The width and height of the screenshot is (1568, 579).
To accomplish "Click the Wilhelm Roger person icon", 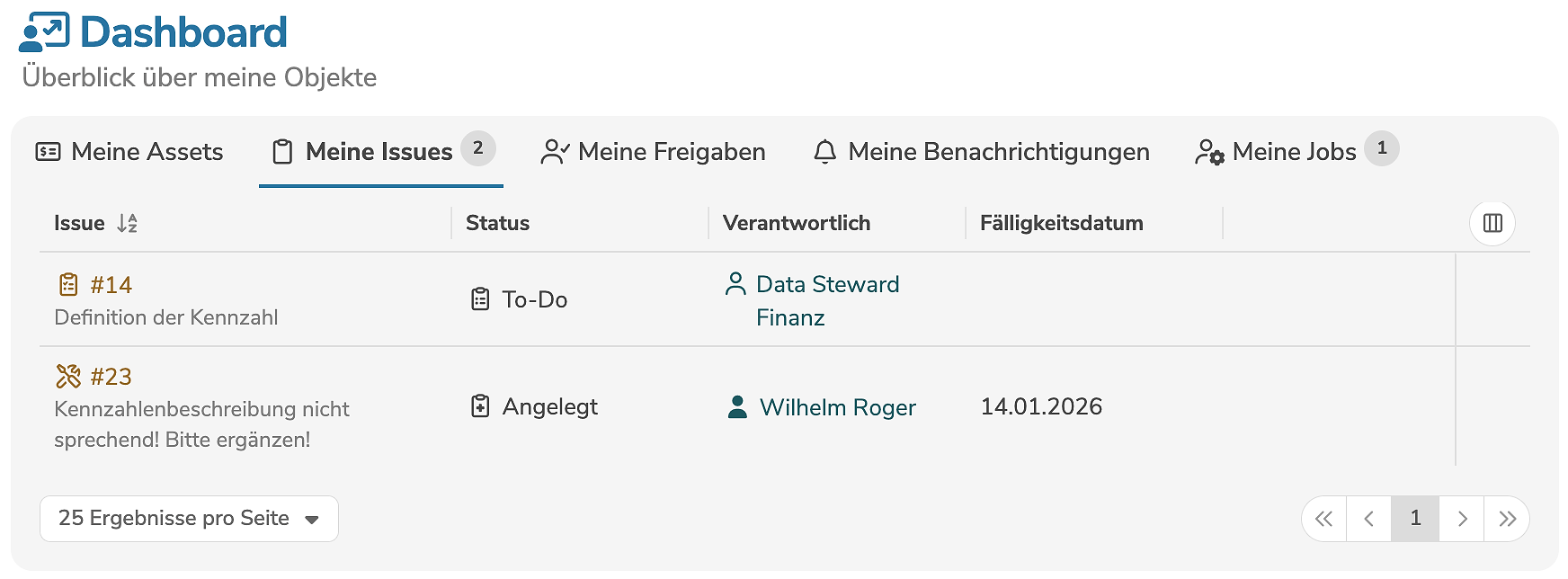I will coord(737,407).
